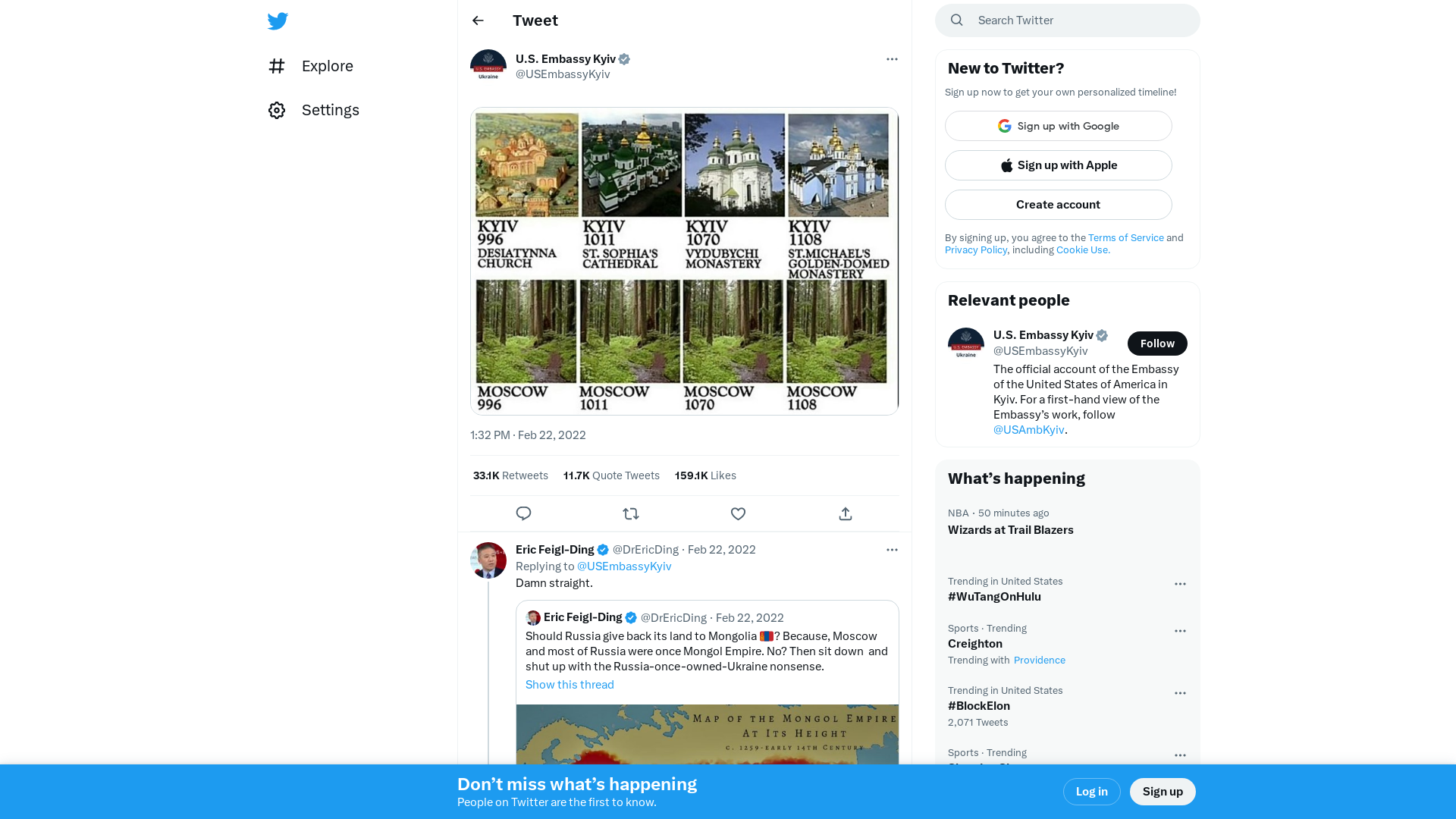Image resolution: width=1456 pixels, height=819 pixels.
Task: Open Eric Feigl-Ding reply avatar
Action: [488, 560]
